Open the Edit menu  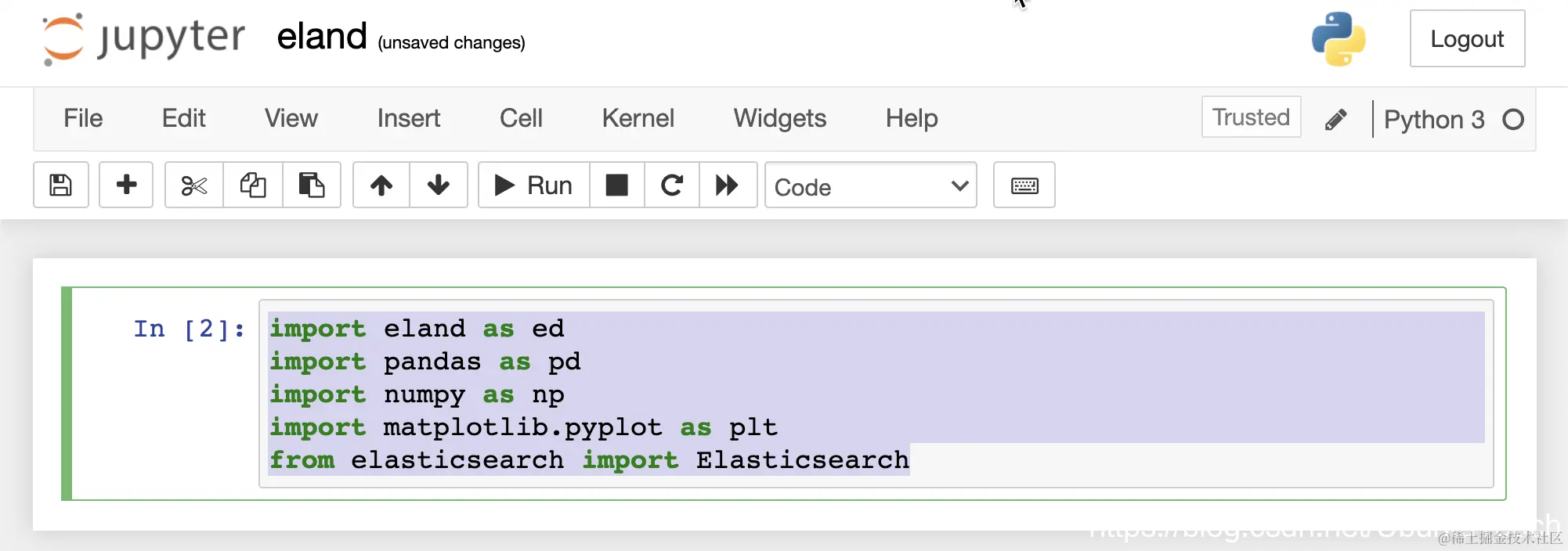[183, 118]
